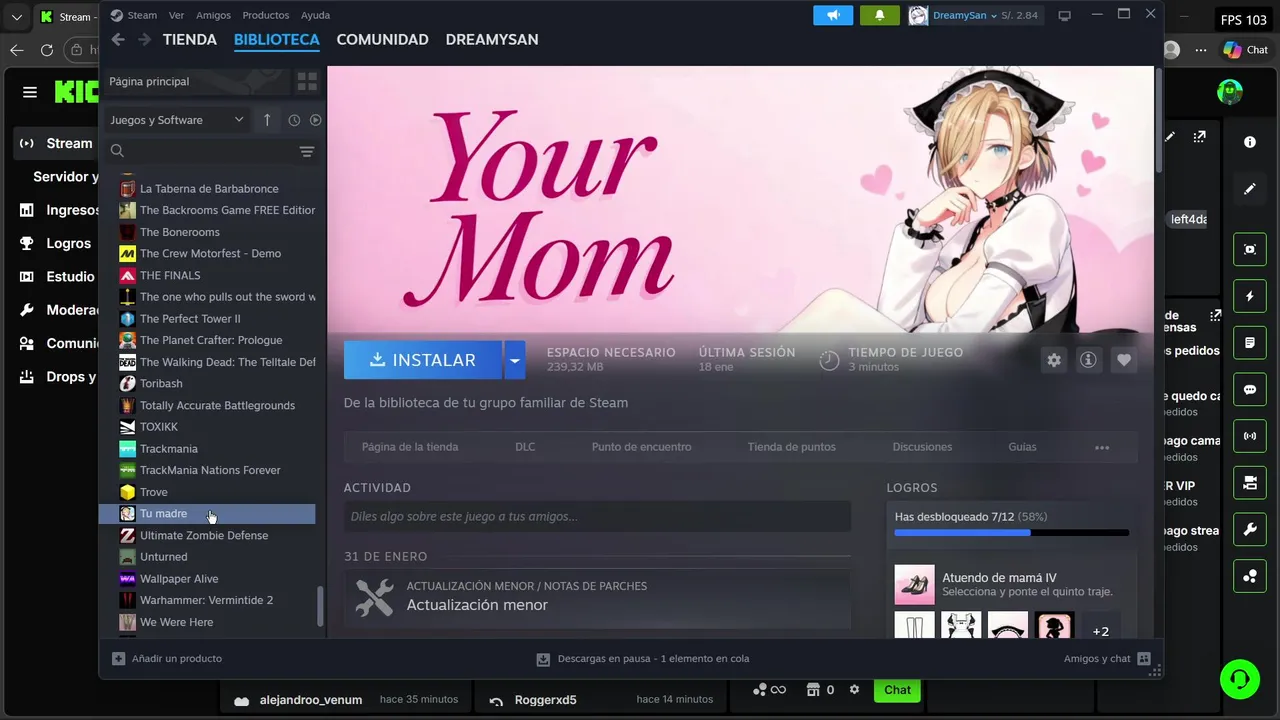Go to COMUNIDAD tab

coord(382,39)
